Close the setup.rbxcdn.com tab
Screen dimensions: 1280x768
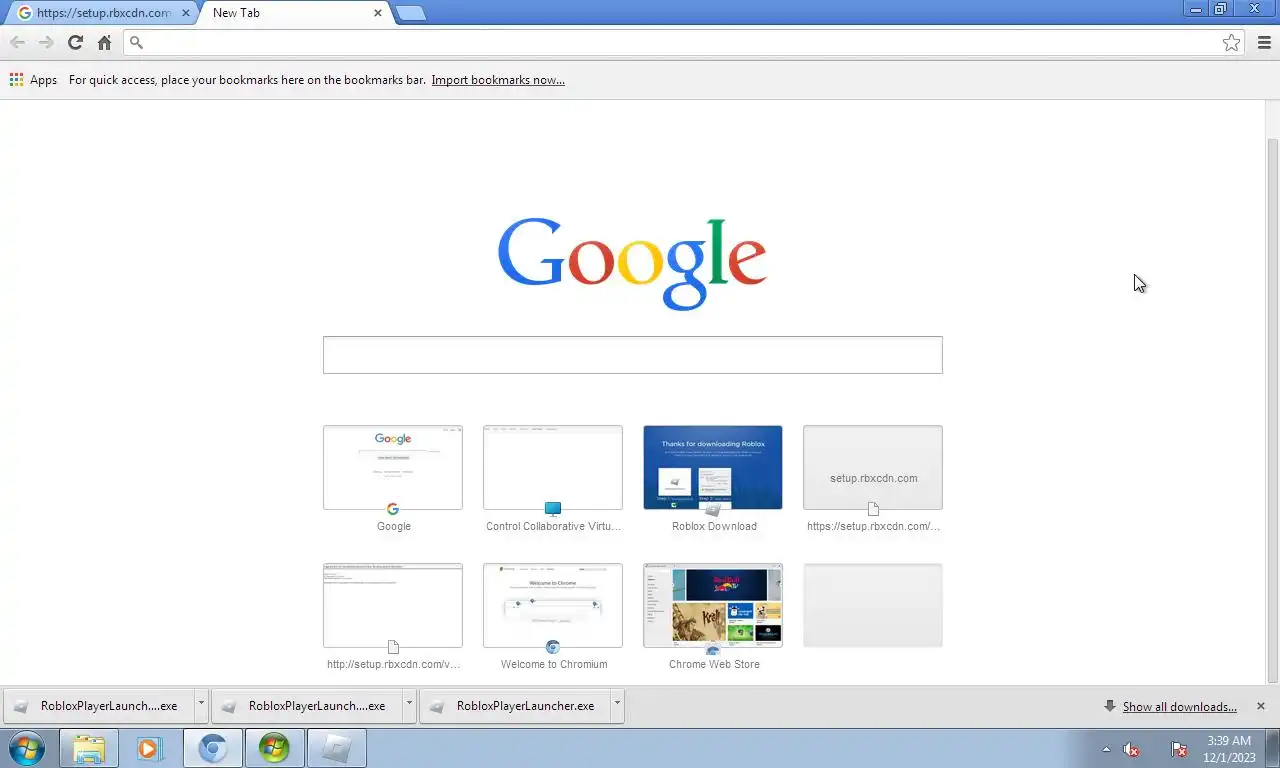[x=186, y=13]
